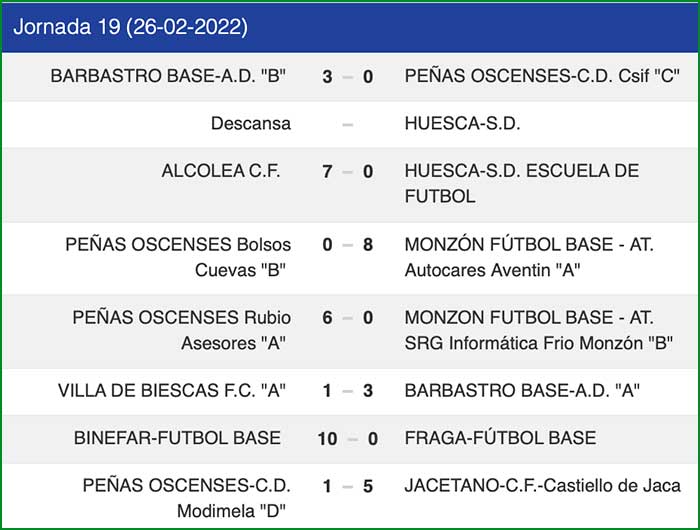The height and width of the screenshot is (530, 700).
Task: Open JACETANO-C.F.-Castiello de Jaca team
Action: [x=543, y=486]
